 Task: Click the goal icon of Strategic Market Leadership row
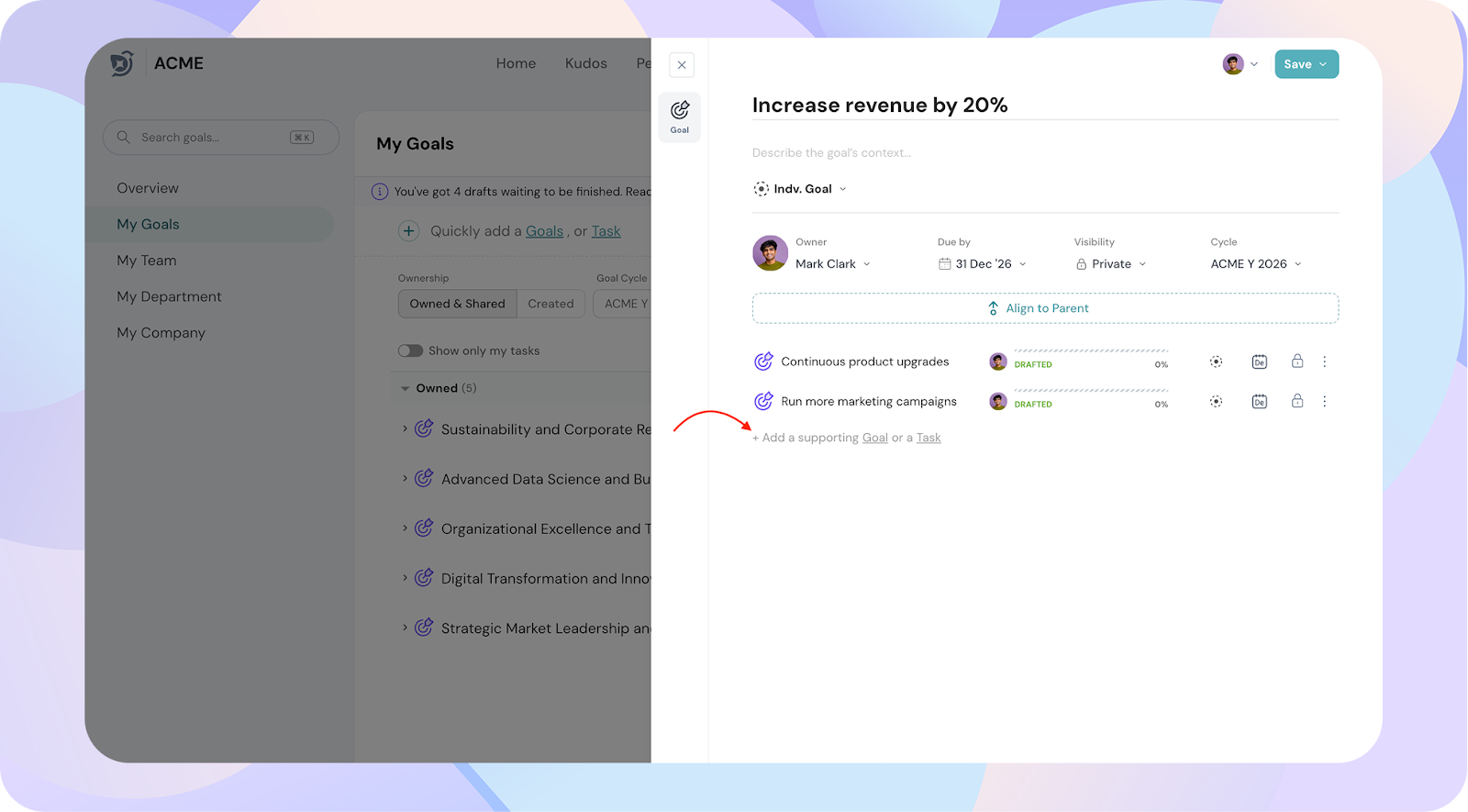pyautogui.click(x=424, y=627)
